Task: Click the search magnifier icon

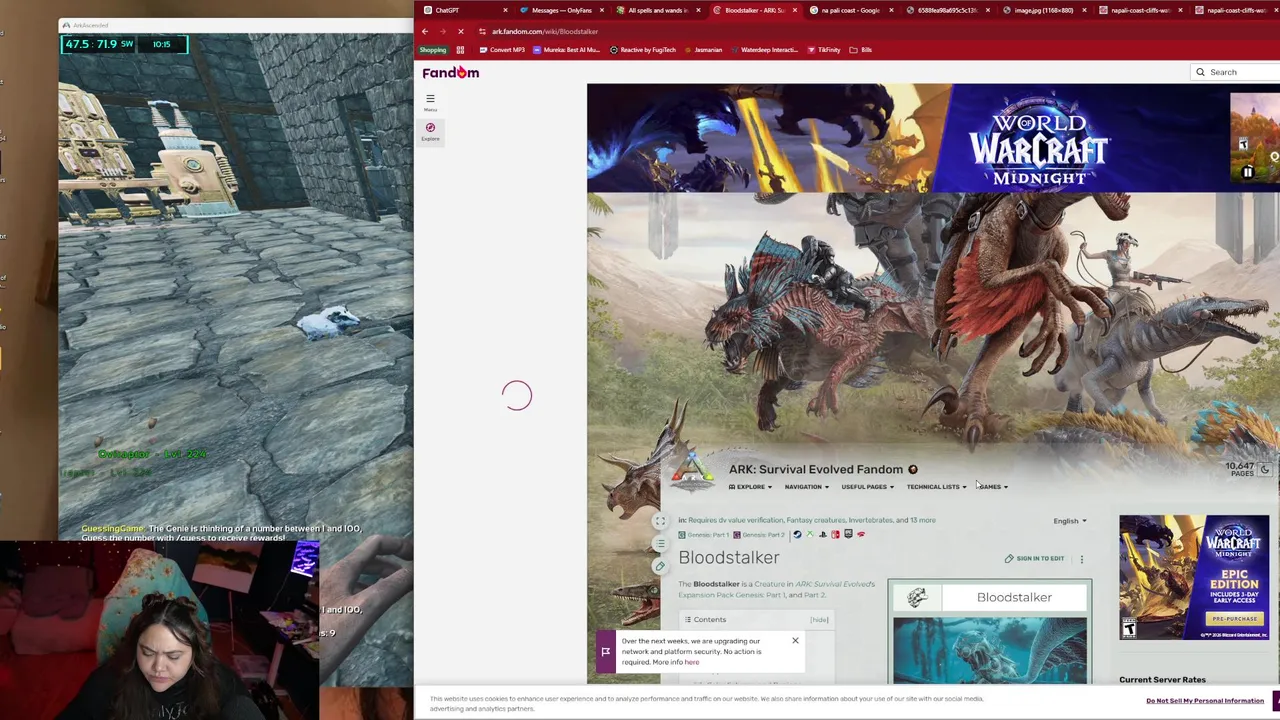Action: (x=1200, y=72)
